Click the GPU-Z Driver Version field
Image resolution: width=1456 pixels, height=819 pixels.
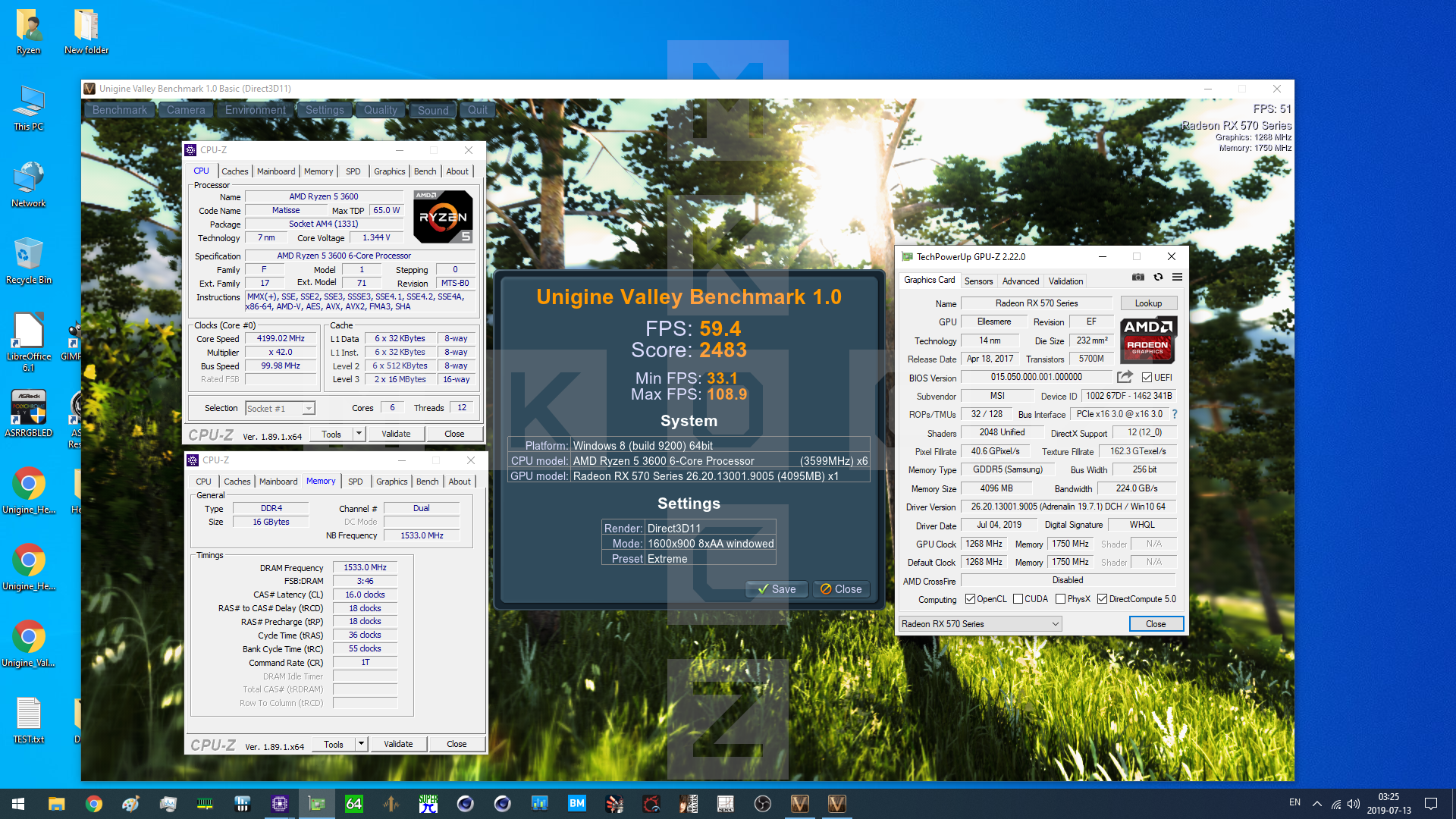[1068, 507]
